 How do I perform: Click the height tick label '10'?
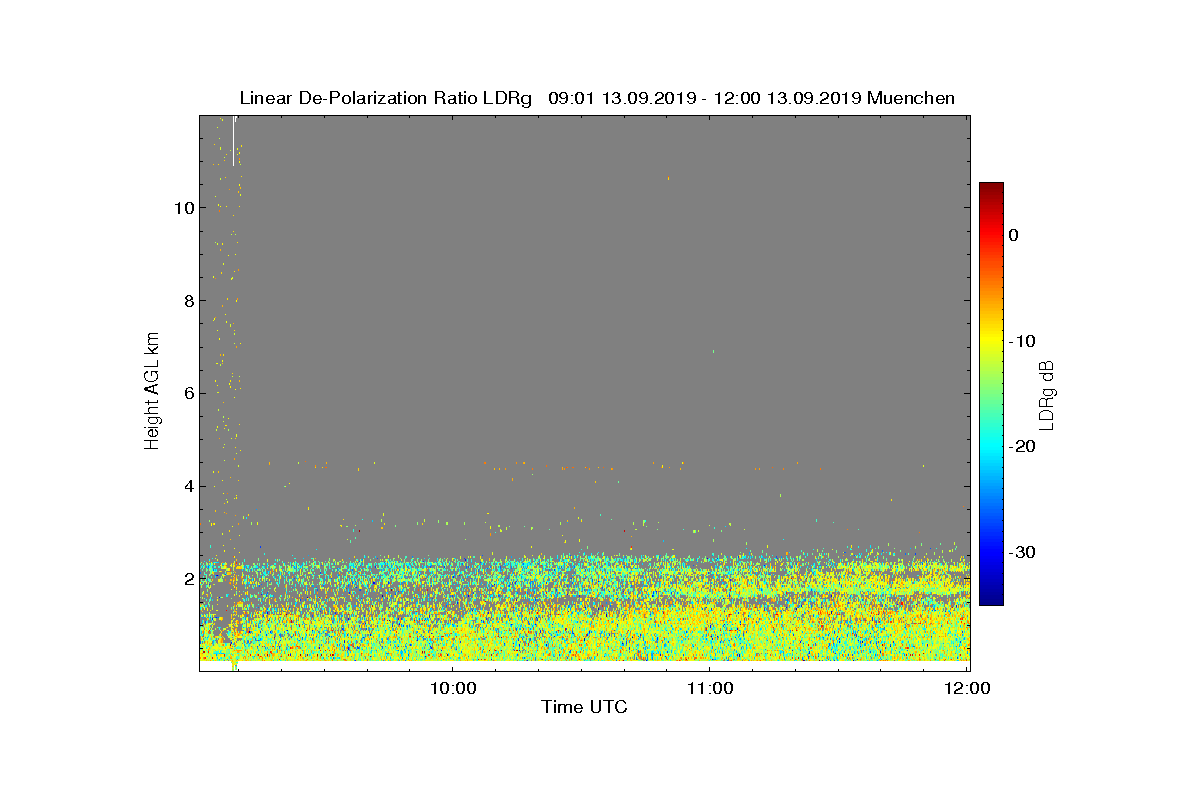[182, 208]
